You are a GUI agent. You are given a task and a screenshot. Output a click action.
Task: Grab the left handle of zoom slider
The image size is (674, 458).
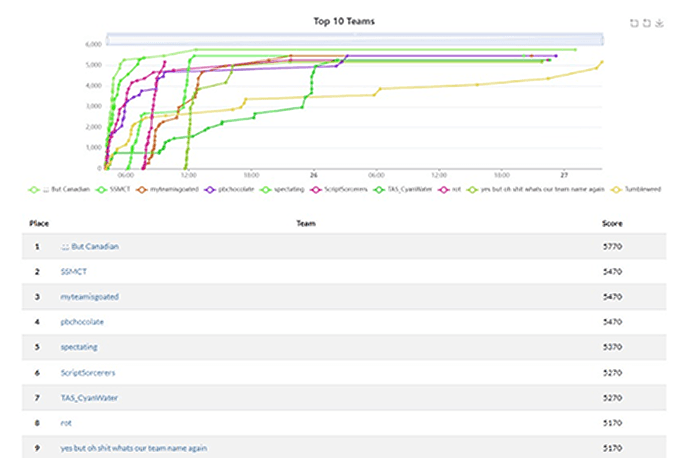(x=107, y=40)
